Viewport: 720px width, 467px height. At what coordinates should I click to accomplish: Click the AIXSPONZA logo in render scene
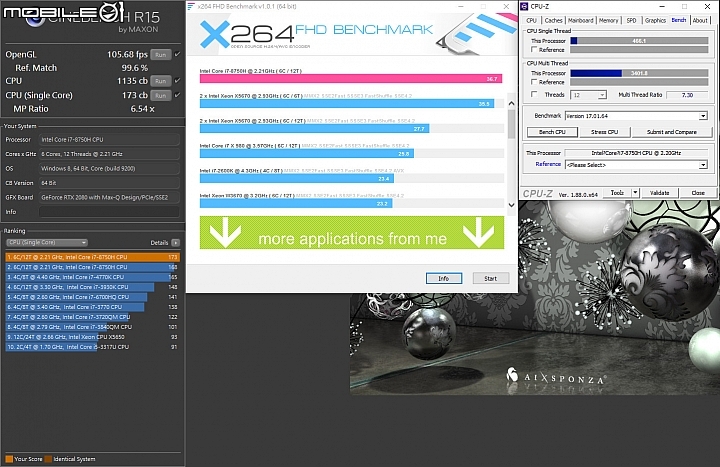click(556, 377)
